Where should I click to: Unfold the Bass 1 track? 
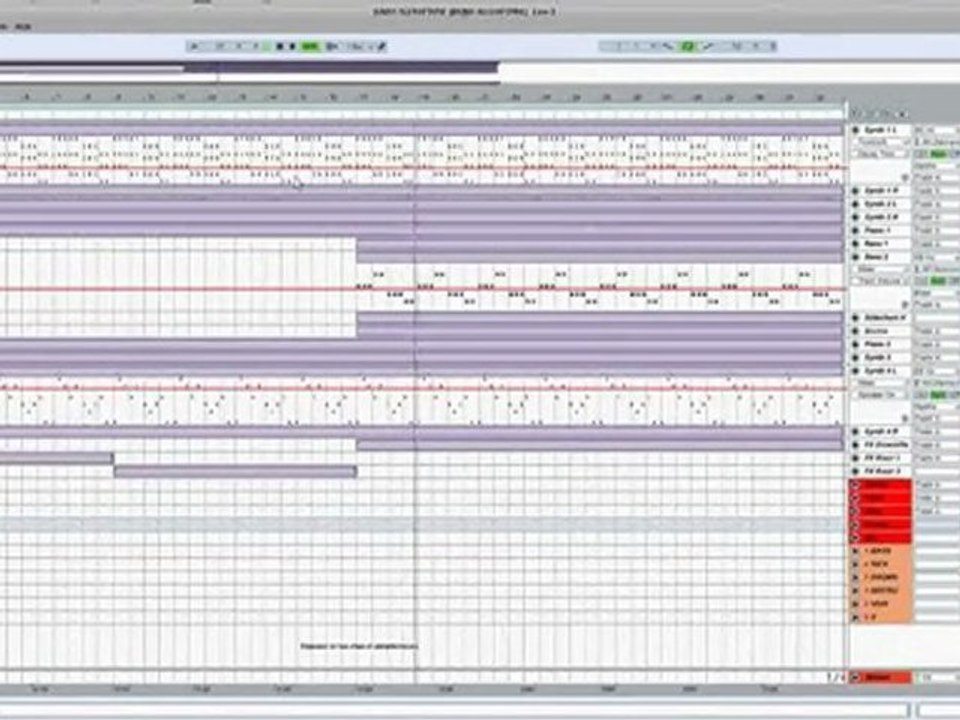[855, 244]
